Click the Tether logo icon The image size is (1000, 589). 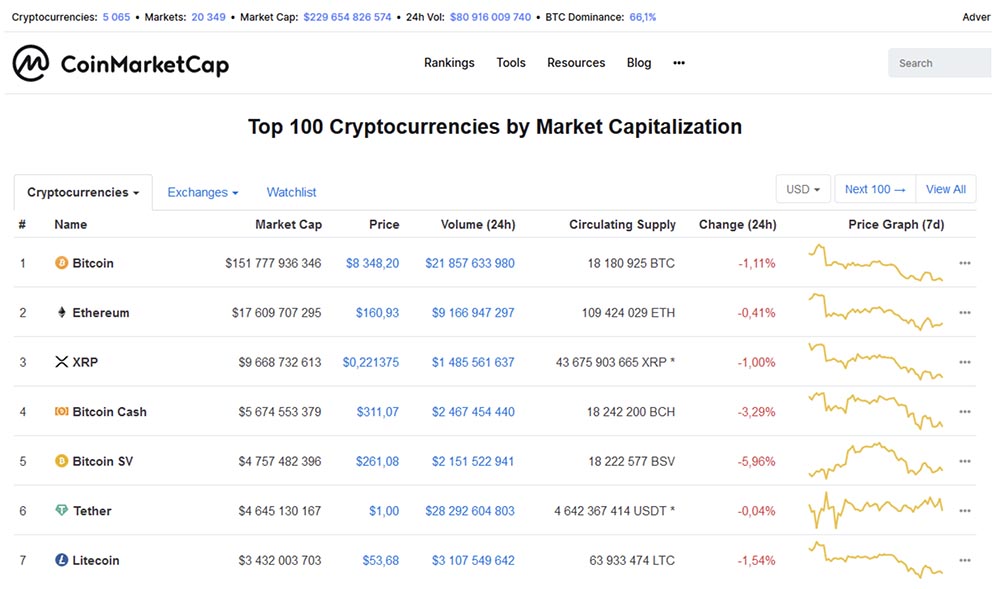click(62, 511)
